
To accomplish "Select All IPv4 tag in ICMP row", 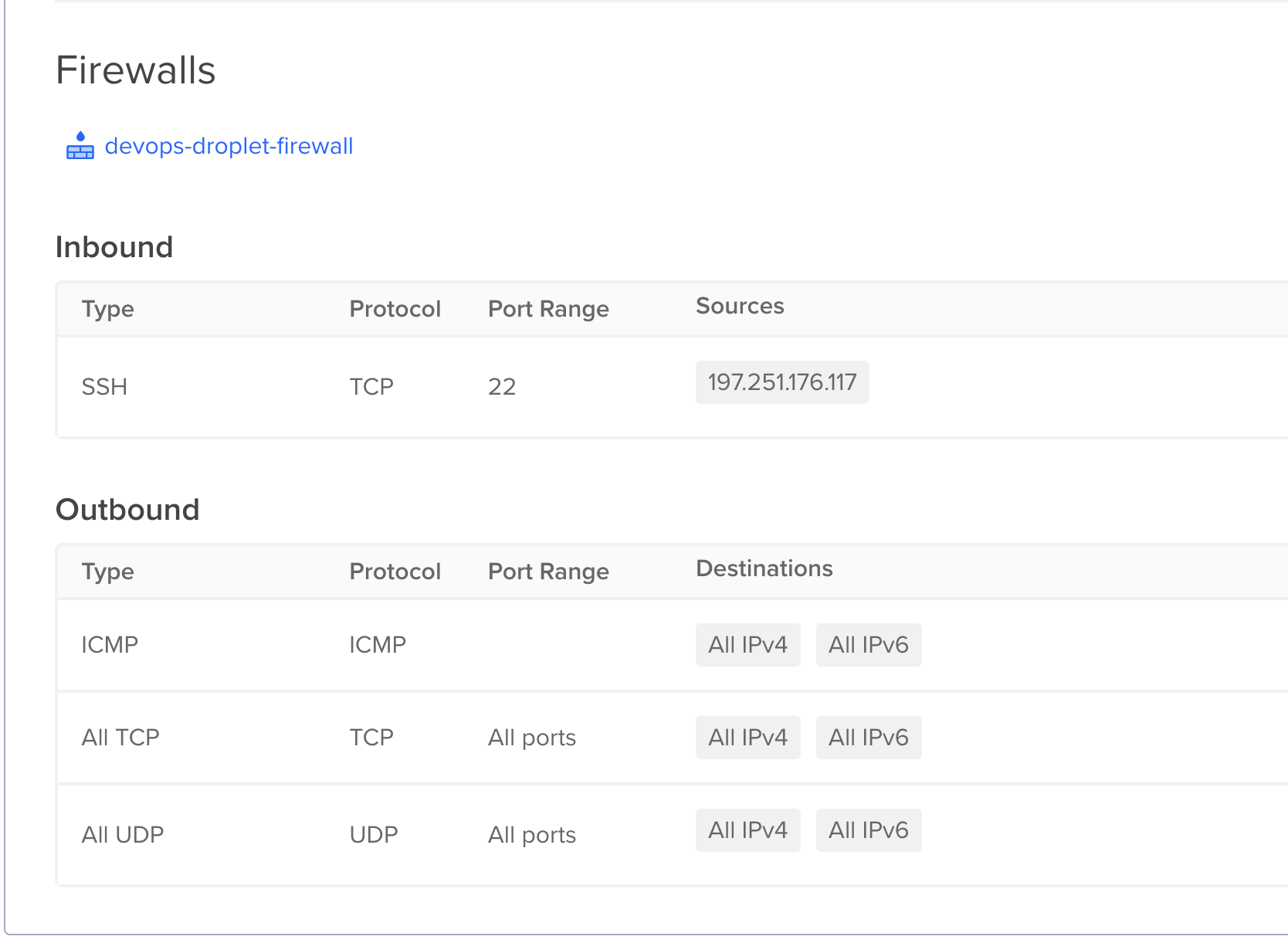I will point(747,645).
